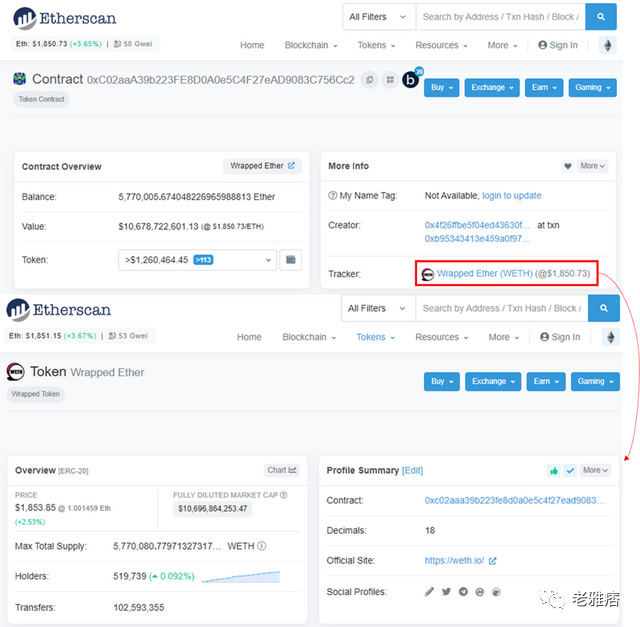Open Wrapped Ether (WETH) tracker link
This screenshot has height=627, width=640.
[x=484, y=273]
